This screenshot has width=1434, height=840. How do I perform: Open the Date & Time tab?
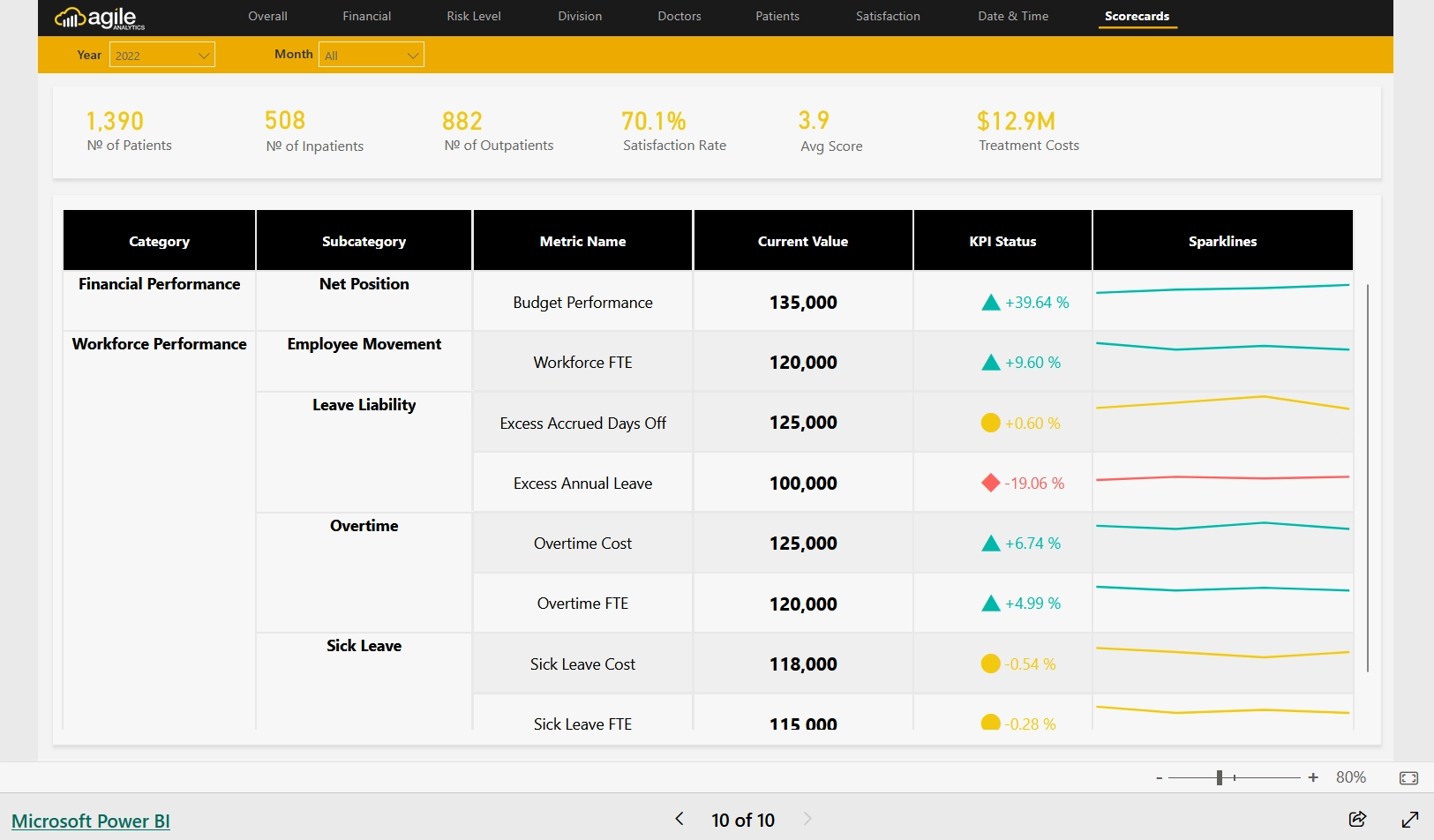1013,16
